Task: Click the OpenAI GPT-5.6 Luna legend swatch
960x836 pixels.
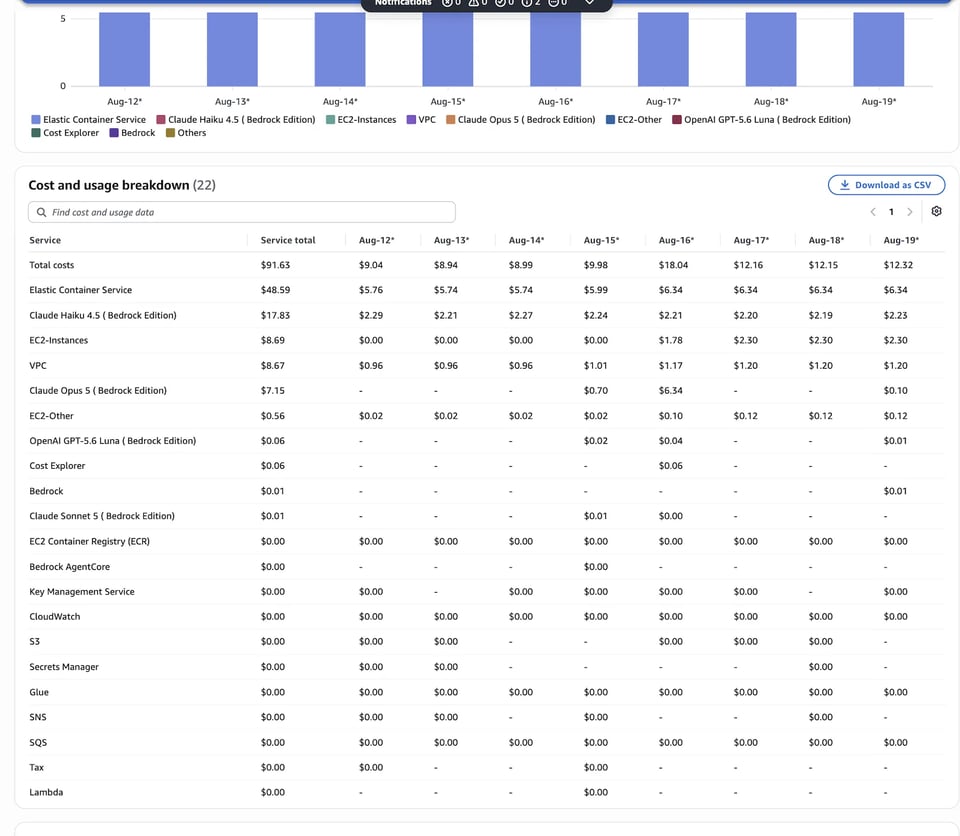Action: click(x=677, y=119)
